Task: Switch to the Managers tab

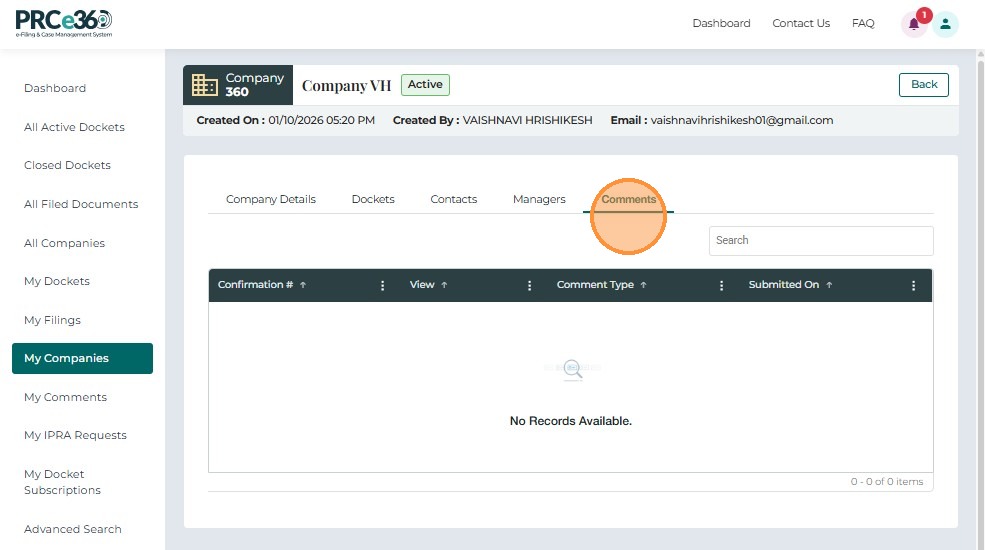Action: tap(539, 199)
